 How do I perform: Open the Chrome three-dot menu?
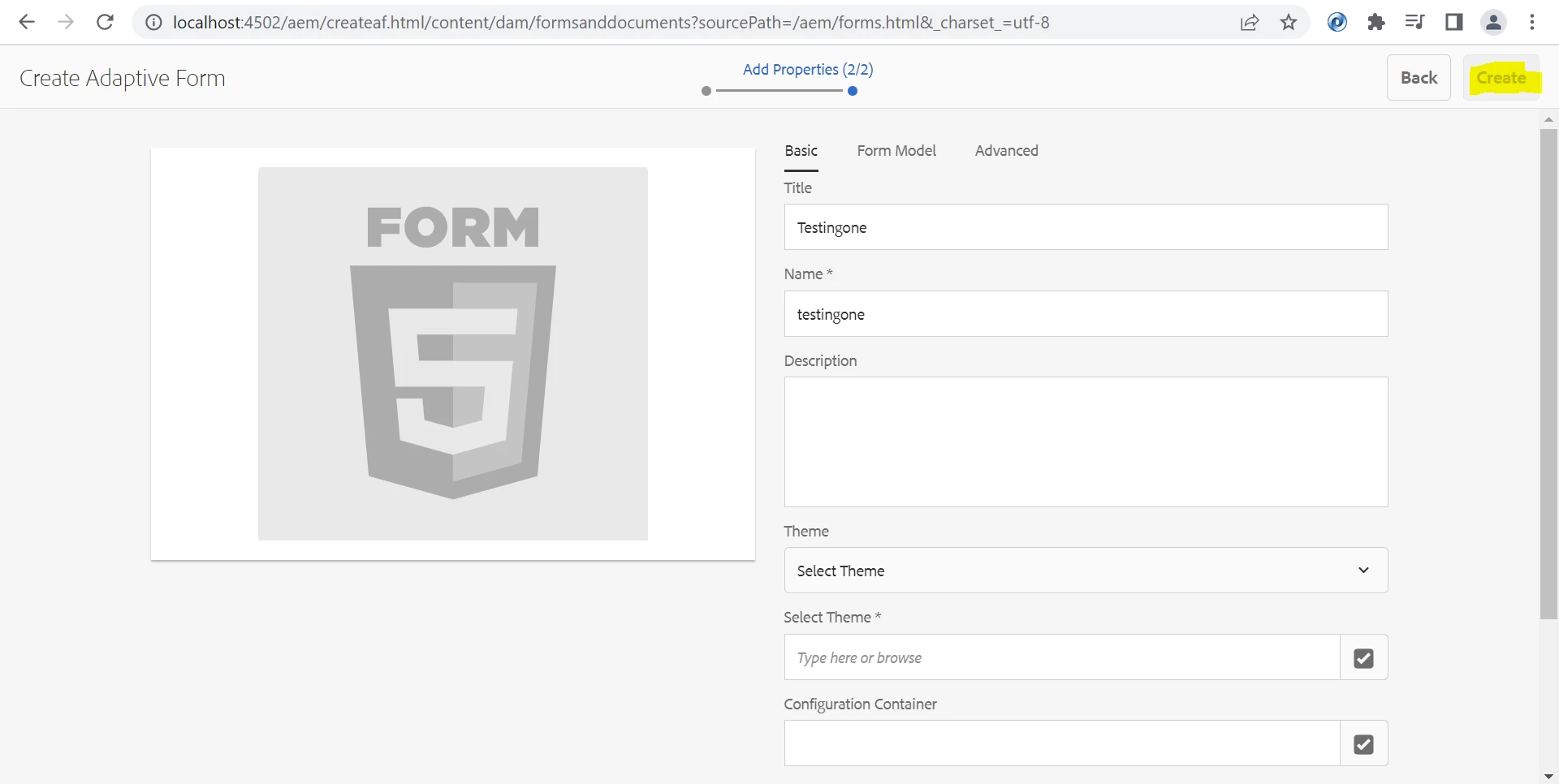[1532, 23]
